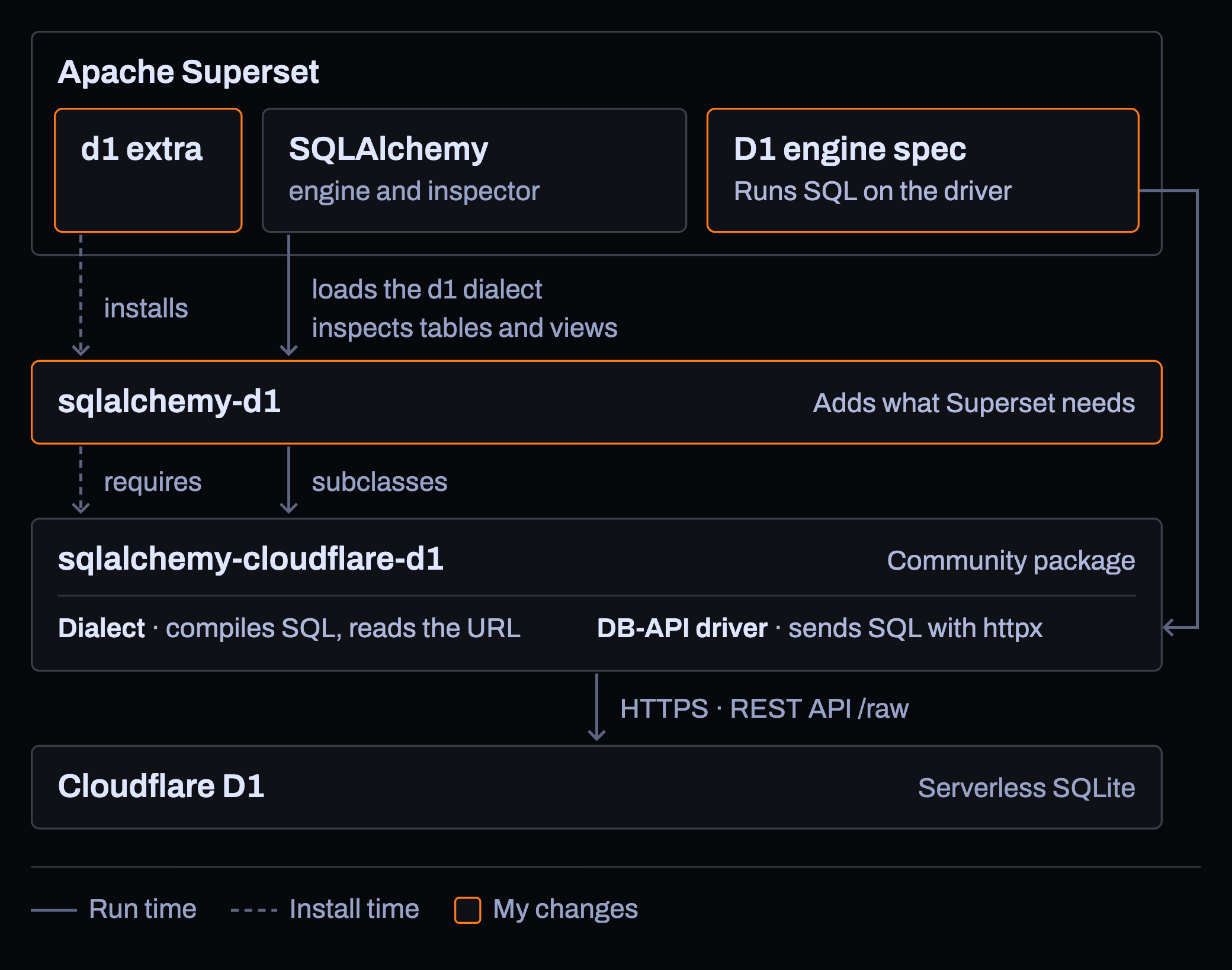This screenshot has height=970, width=1232.
Task: Click 'loads the d1 dialect' label
Action: pyautogui.click(x=427, y=290)
